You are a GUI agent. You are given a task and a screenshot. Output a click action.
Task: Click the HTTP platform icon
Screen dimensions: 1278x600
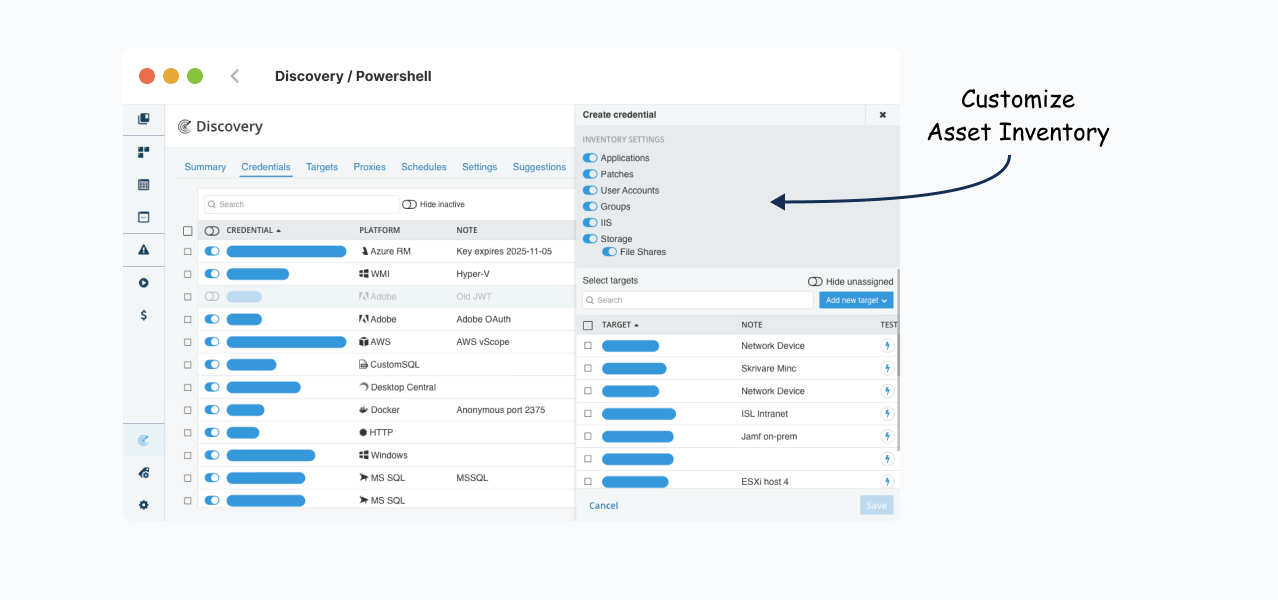pyautogui.click(x=364, y=433)
